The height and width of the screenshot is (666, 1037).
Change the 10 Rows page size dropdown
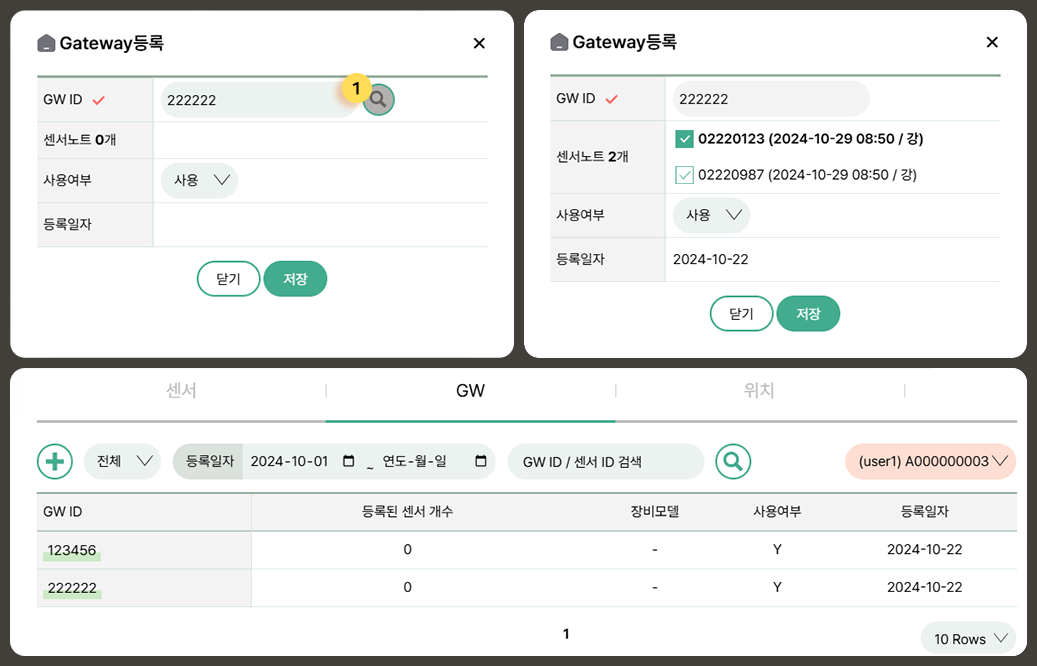[968, 638]
